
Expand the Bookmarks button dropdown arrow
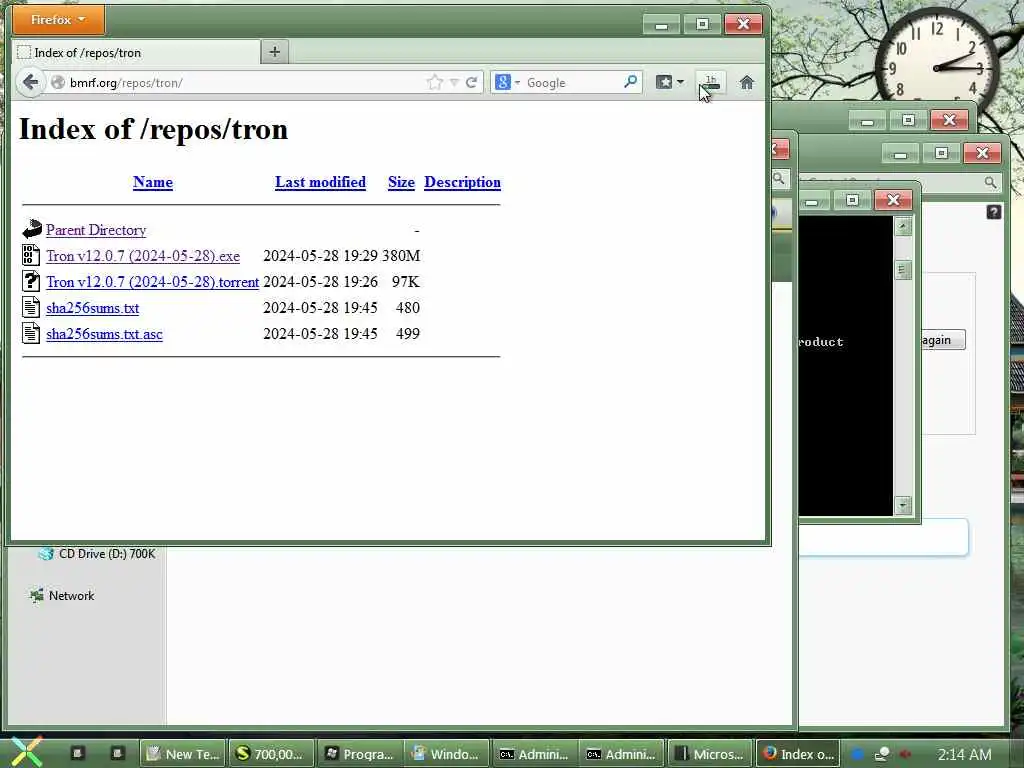680,82
